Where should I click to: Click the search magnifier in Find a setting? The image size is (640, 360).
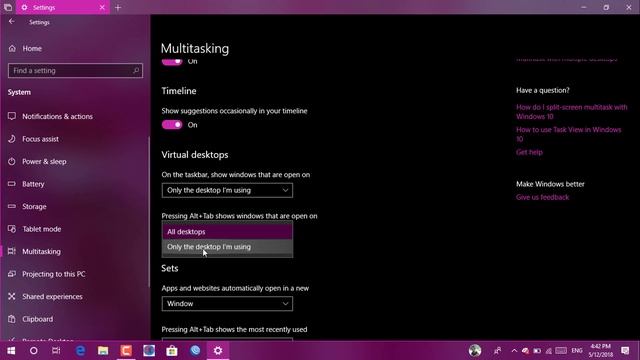click(136, 71)
